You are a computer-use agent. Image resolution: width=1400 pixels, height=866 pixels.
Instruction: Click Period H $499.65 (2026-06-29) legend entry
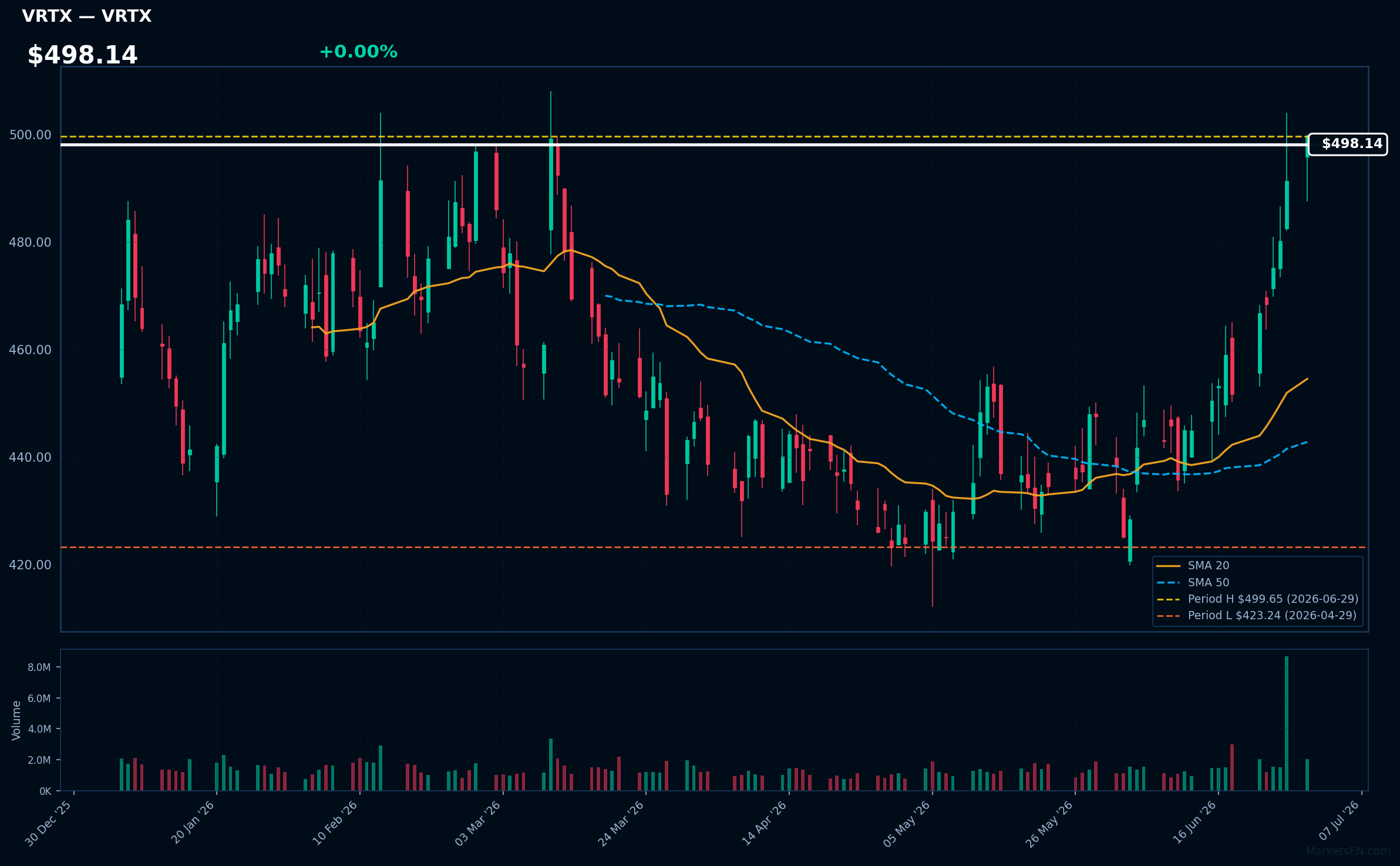1257,599
